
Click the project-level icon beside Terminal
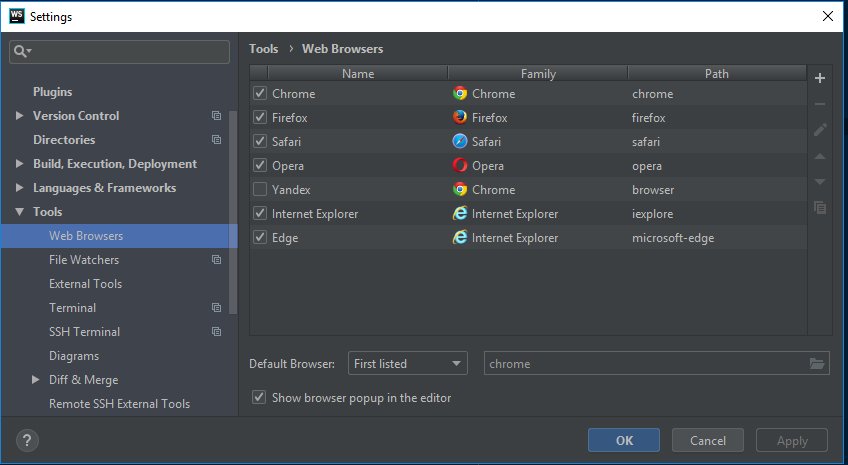[216, 308]
